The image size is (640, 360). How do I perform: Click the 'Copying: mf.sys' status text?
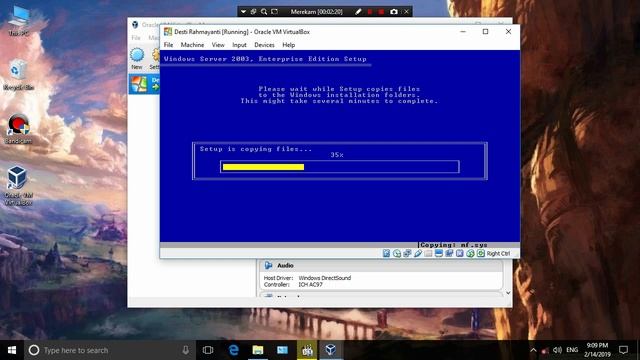pyautogui.click(x=453, y=245)
